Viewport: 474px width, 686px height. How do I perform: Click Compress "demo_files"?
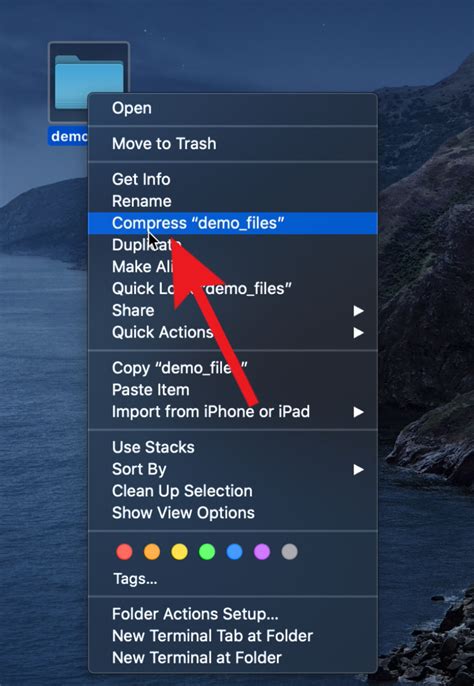click(233, 223)
